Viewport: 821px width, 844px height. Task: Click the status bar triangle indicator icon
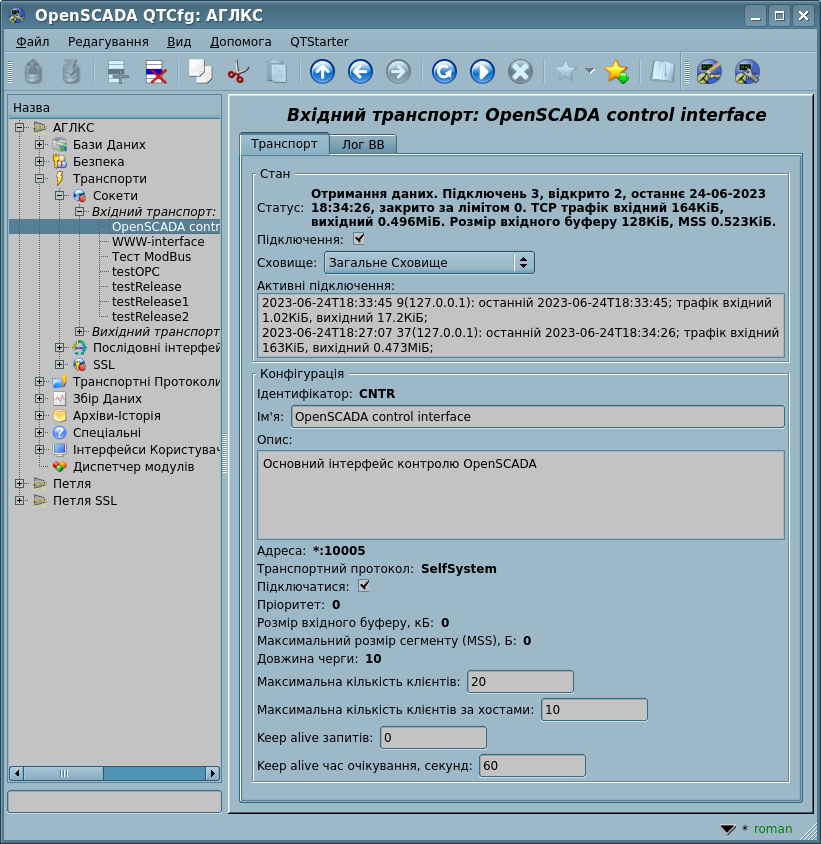click(x=727, y=828)
